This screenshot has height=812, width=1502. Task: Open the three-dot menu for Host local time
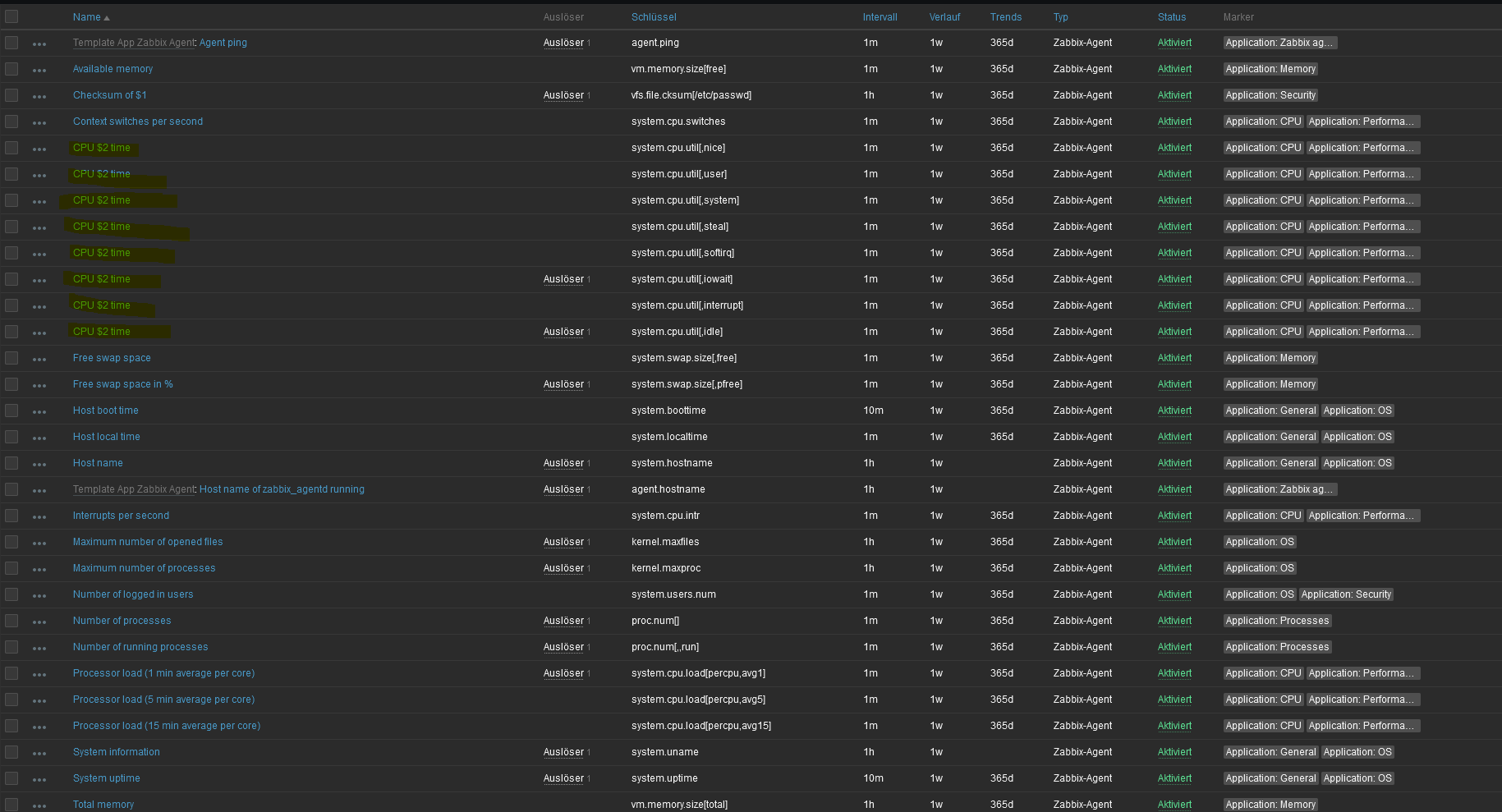click(39, 438)
